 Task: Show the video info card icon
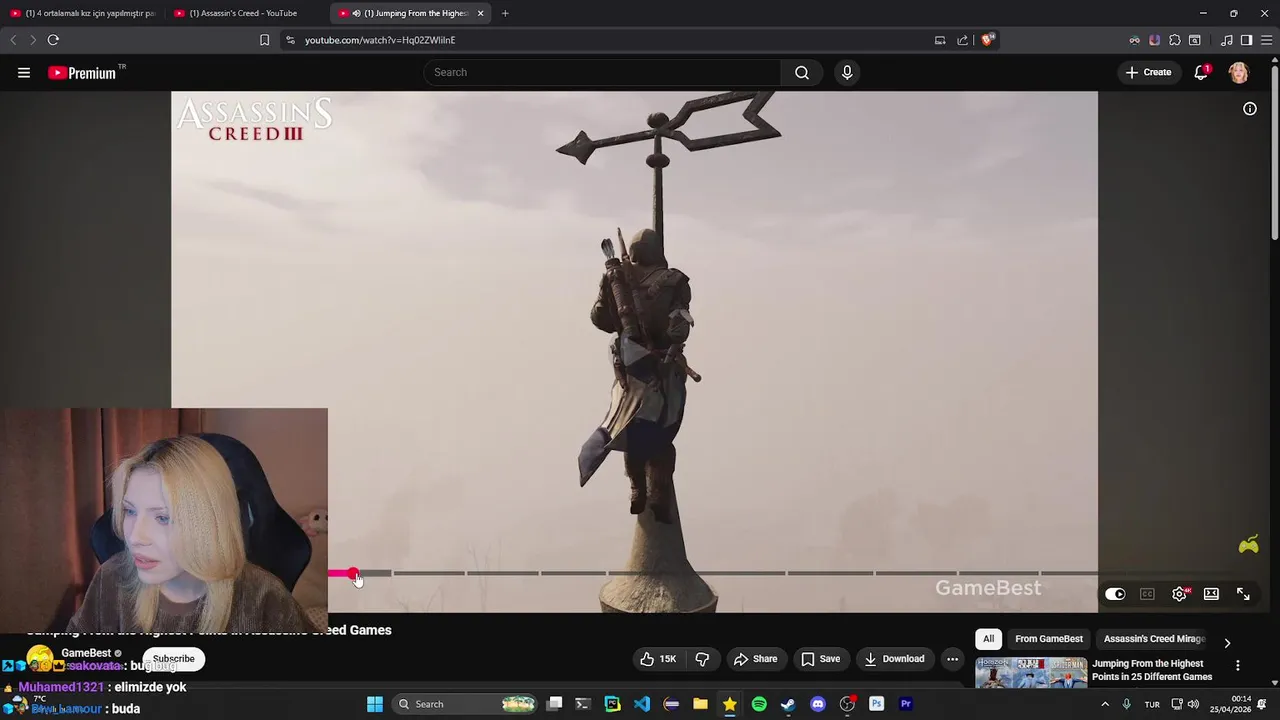pos(1250,109)
